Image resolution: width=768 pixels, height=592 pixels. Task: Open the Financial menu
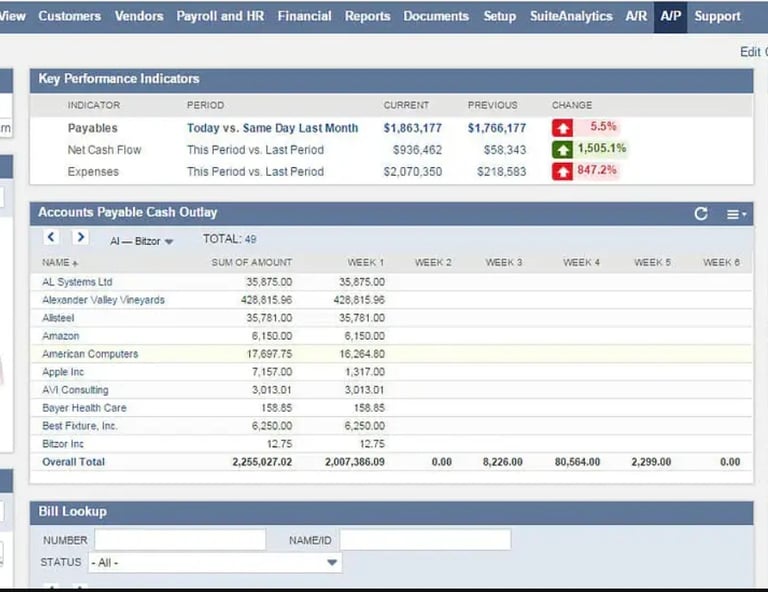pos(304,16)
